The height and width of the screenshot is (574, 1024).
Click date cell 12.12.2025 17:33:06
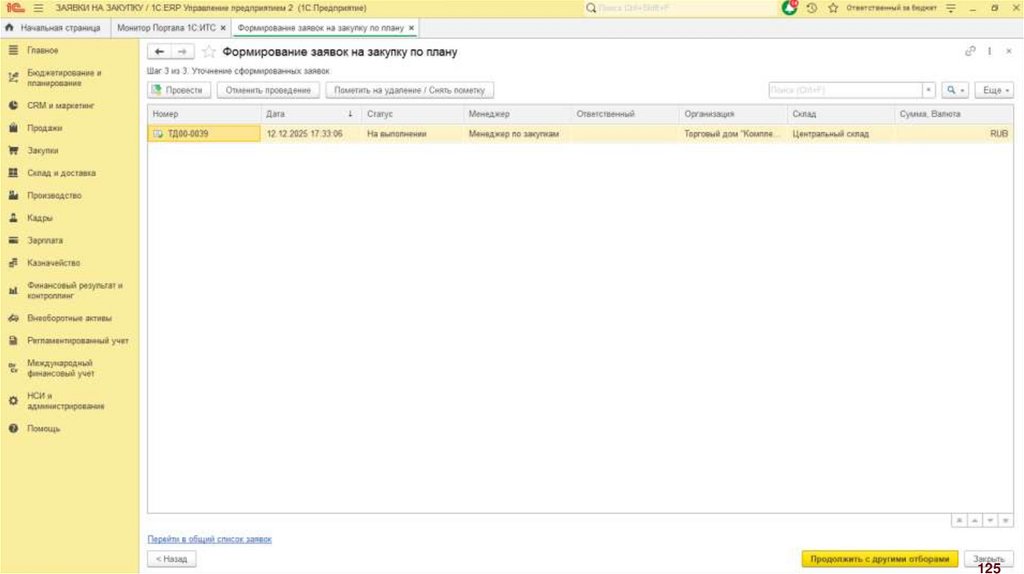tap(311, 134)
